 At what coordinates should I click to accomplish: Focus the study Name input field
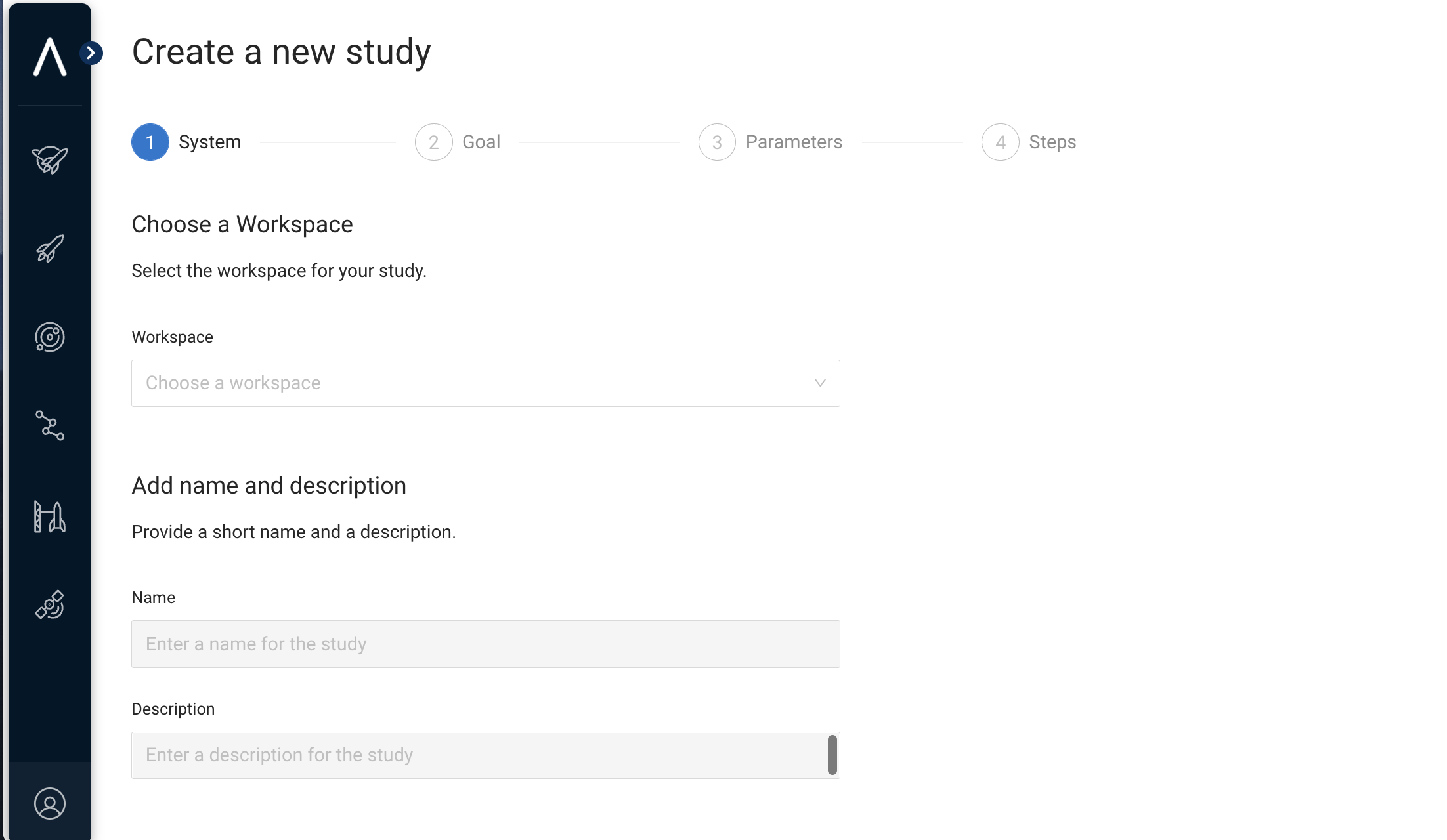tap(486, 644)
